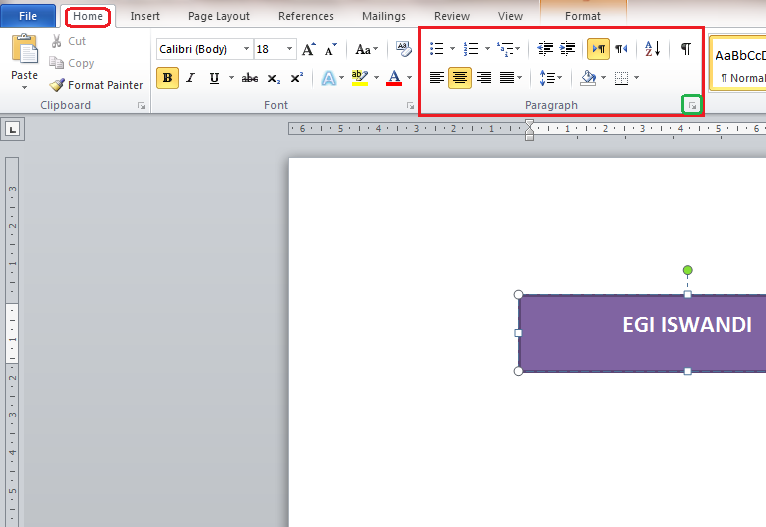Open the File tab
Image resolution: width=766 pixels, height=527 pixels.
(28, 16)
